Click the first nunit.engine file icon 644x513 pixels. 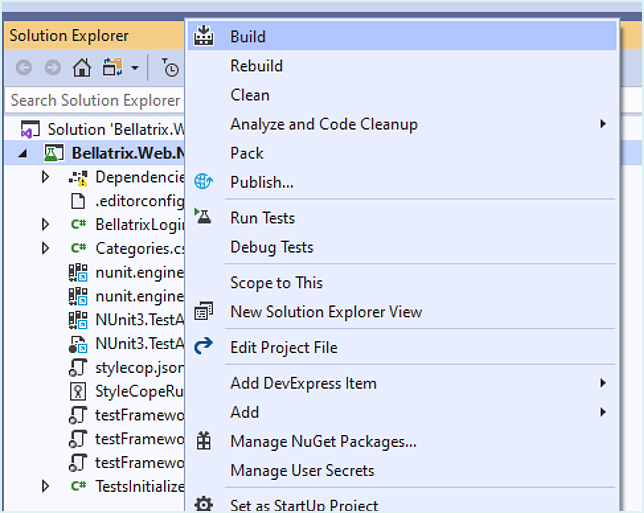point(78,273)
